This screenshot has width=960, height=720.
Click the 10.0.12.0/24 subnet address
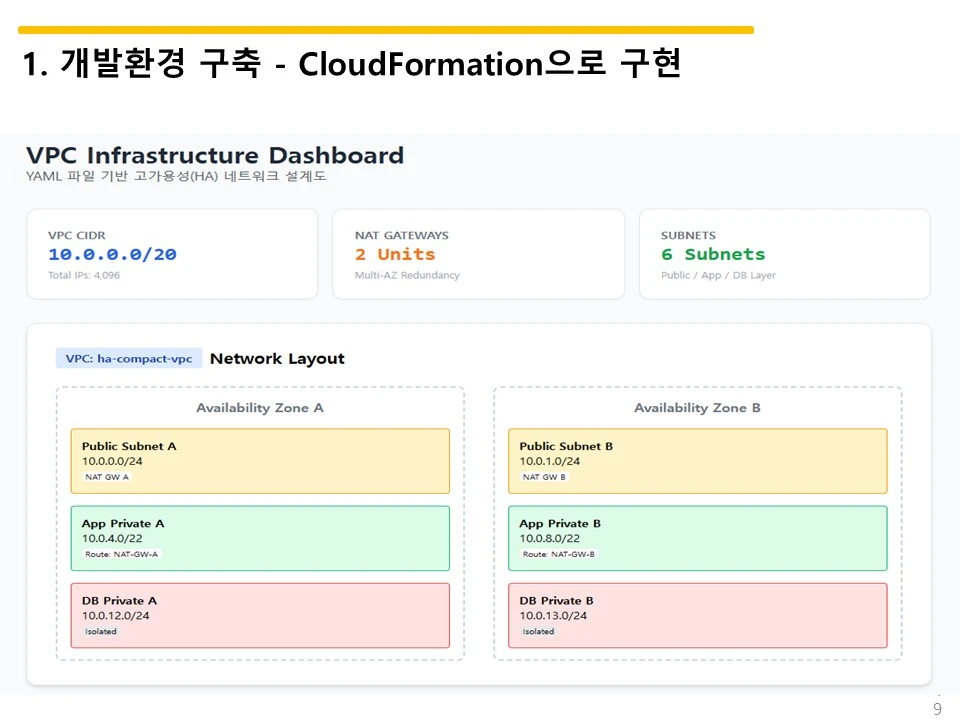(x=116, y=615)
